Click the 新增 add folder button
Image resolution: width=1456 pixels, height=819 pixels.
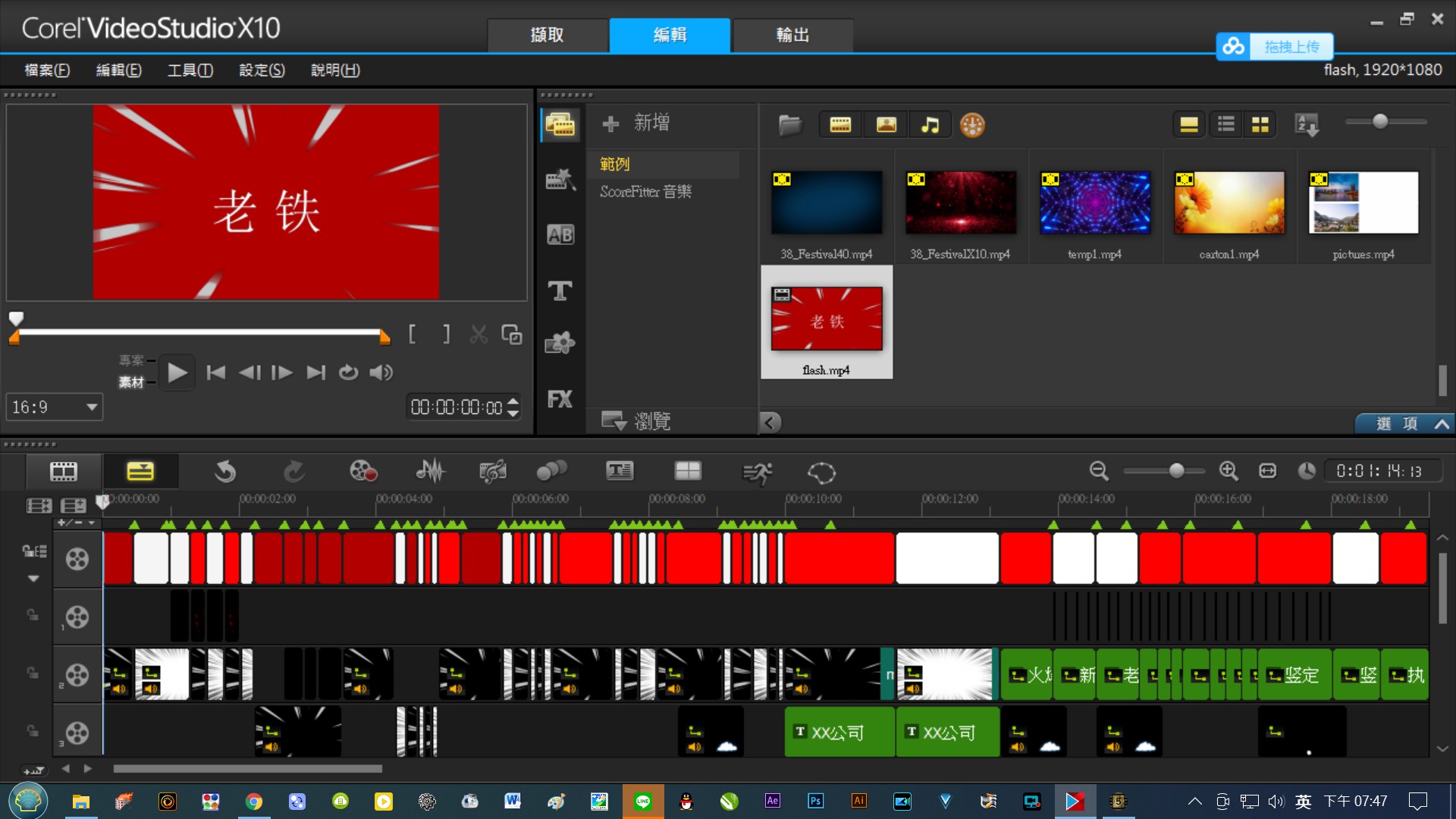coord(635,123)
